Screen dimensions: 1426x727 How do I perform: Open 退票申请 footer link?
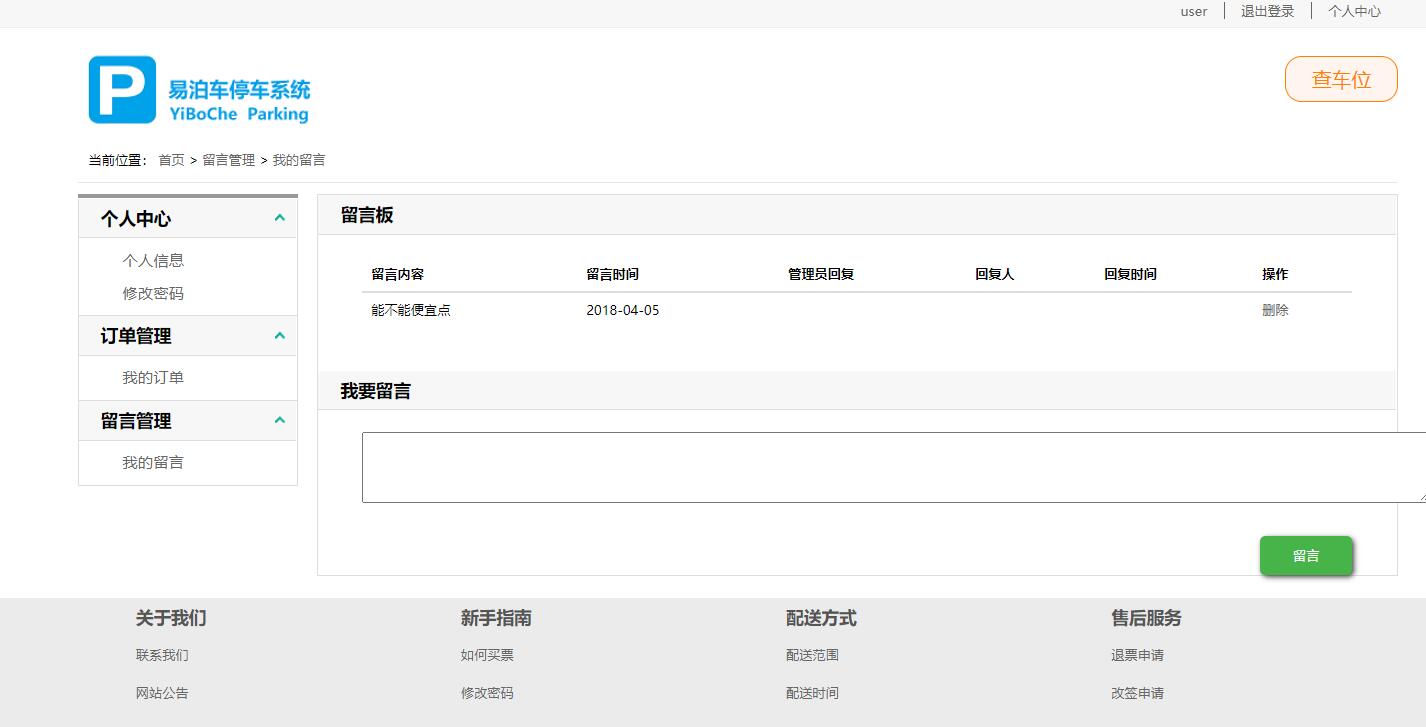[1137, 655]
